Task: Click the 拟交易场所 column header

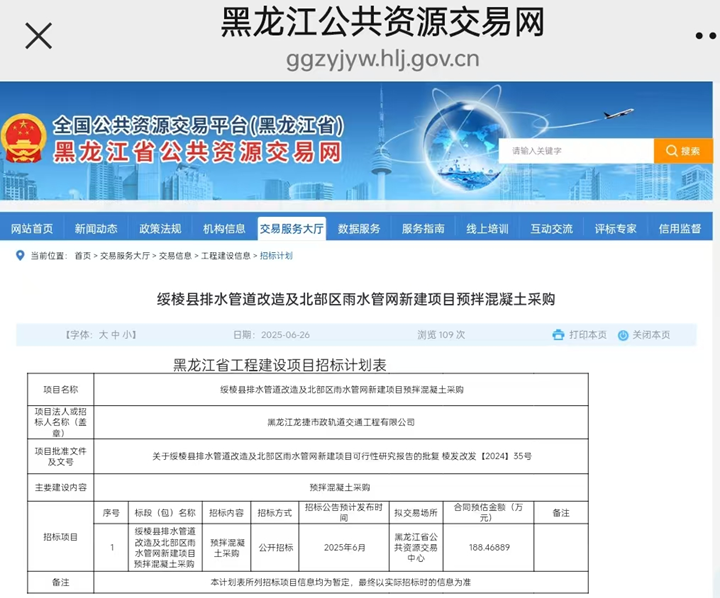Action: pos(416,513)
